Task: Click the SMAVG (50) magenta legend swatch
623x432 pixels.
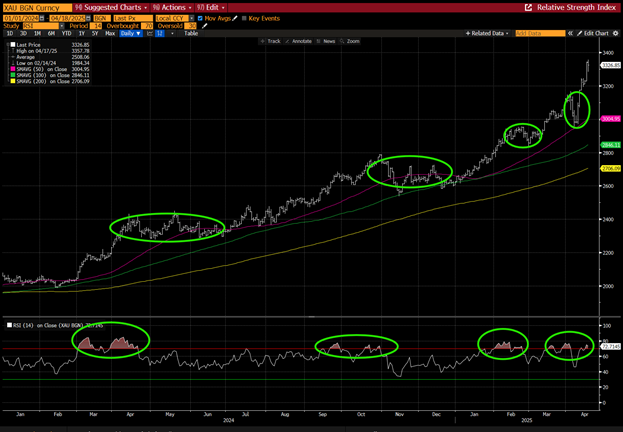Action: (13, 69)
